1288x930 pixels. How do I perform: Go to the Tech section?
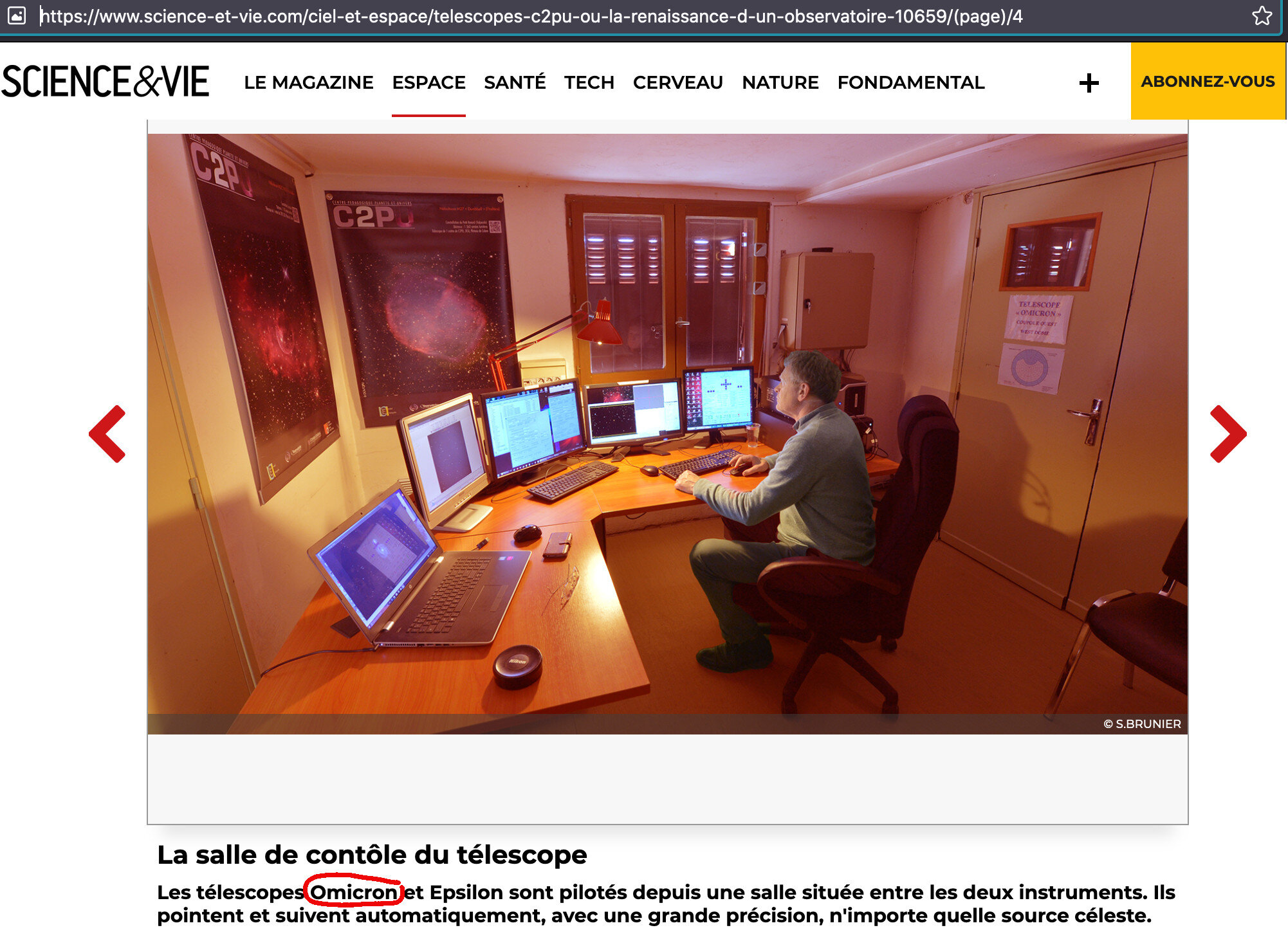coord(589,82)
